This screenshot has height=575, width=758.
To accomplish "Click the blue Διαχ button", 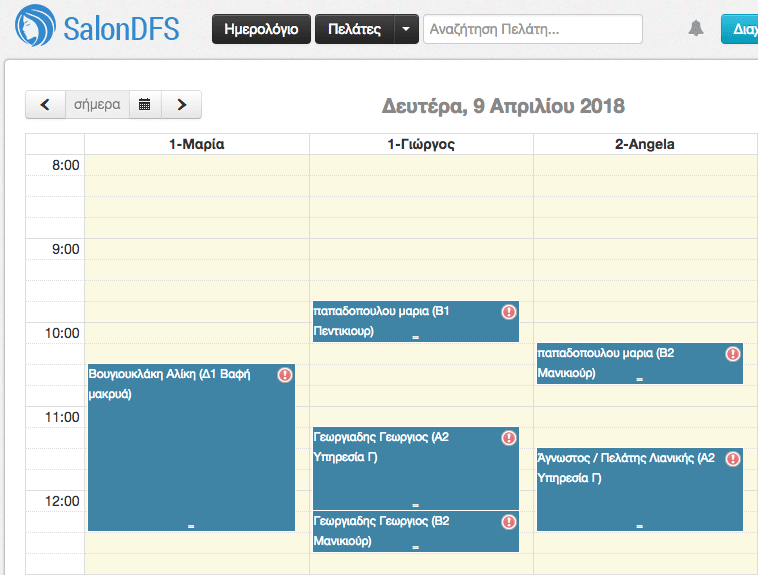I will pos(740,29).
